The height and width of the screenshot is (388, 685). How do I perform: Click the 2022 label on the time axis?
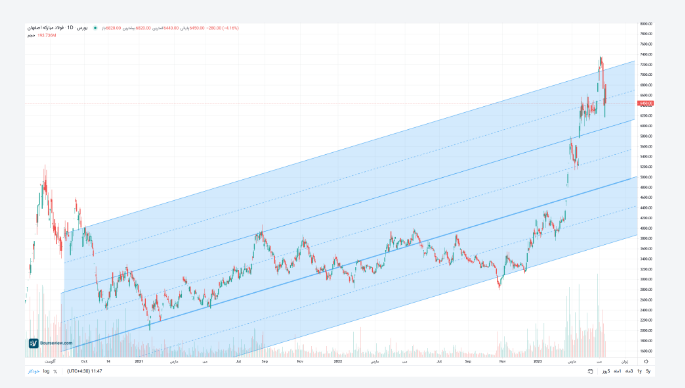338,362
